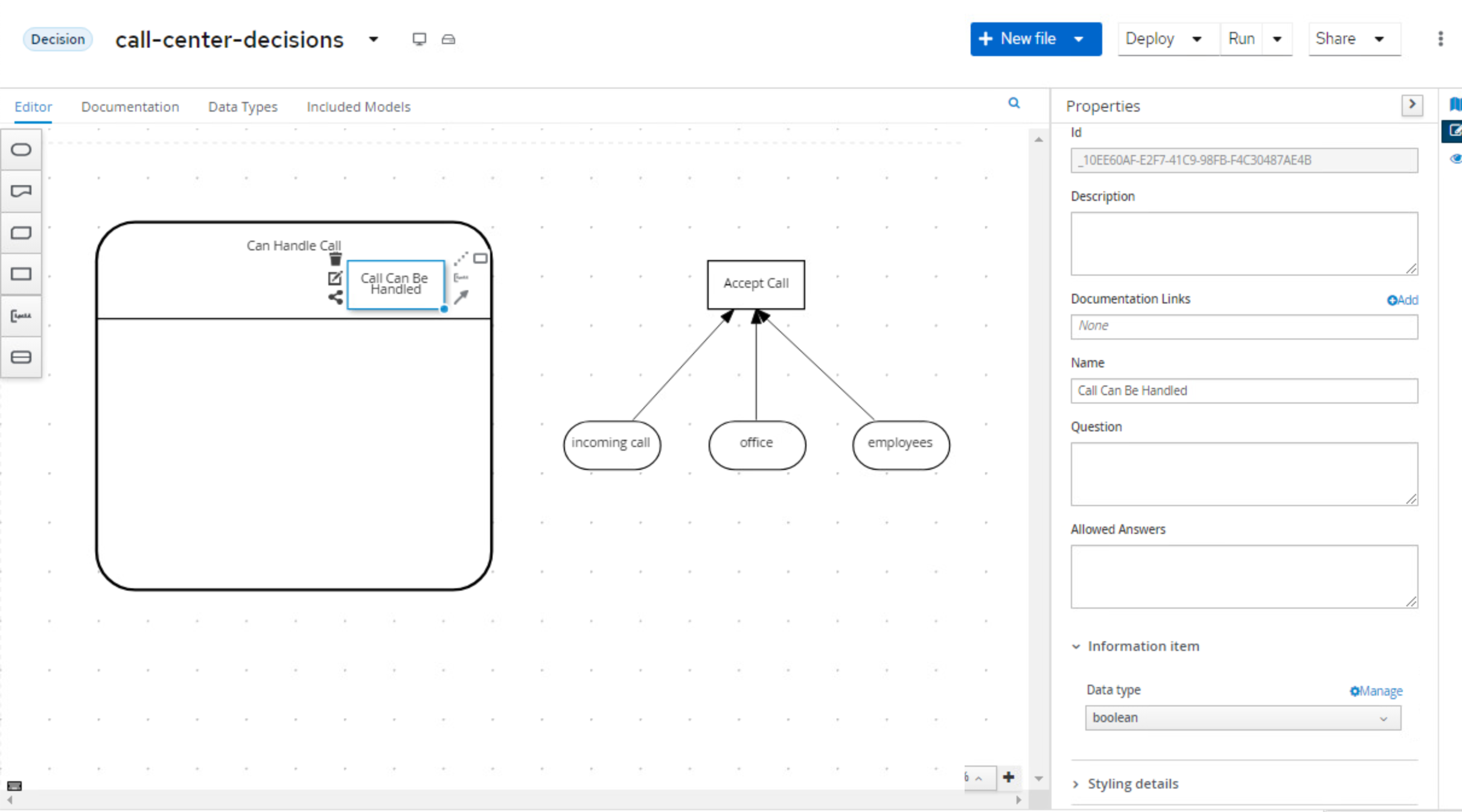This screenshot has height=812, width=1462.
Task: Click the business knowledge model icon
Action: click(22, 232)
